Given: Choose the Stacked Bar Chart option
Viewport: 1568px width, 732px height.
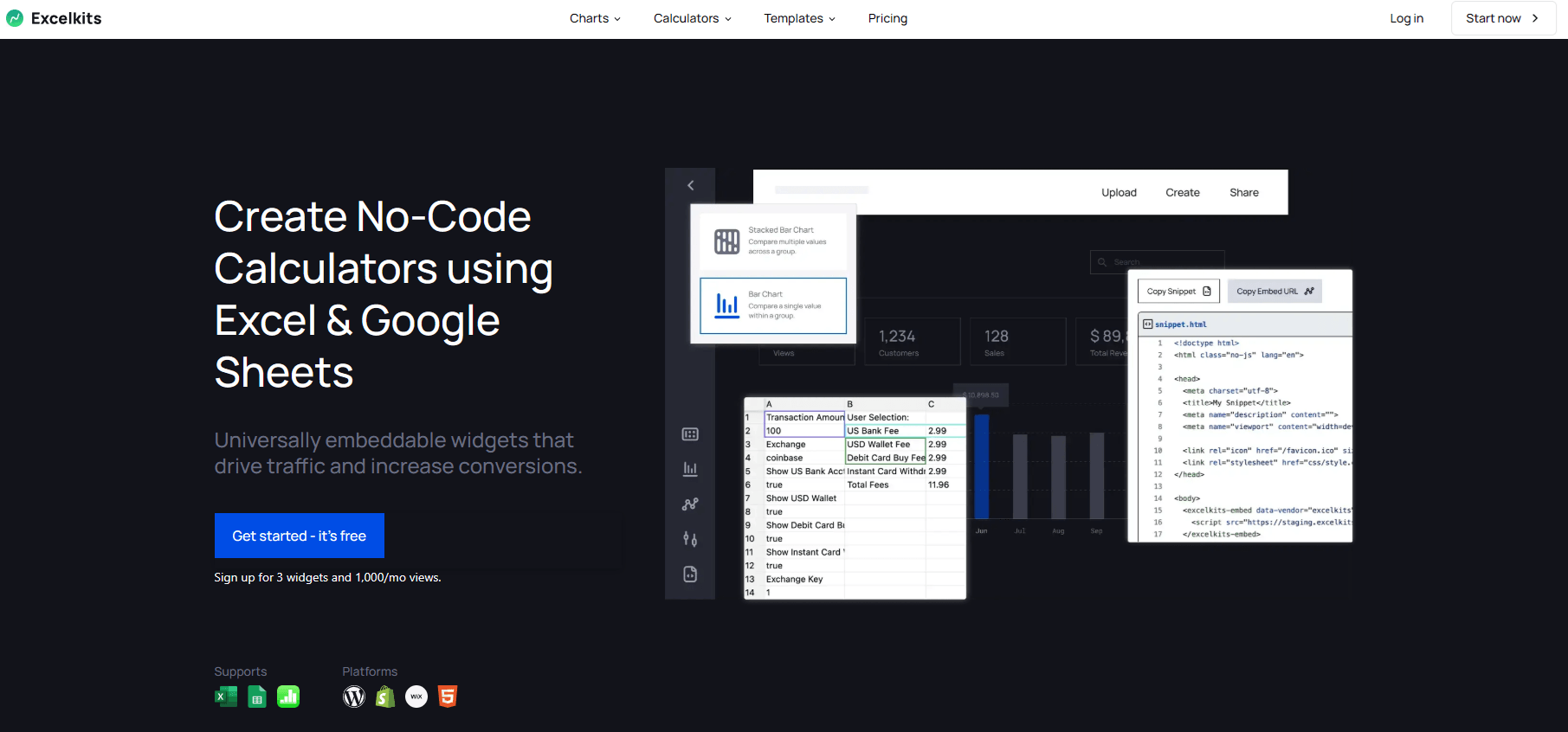Looking at the screenshot, I should [x=773, y=241].
